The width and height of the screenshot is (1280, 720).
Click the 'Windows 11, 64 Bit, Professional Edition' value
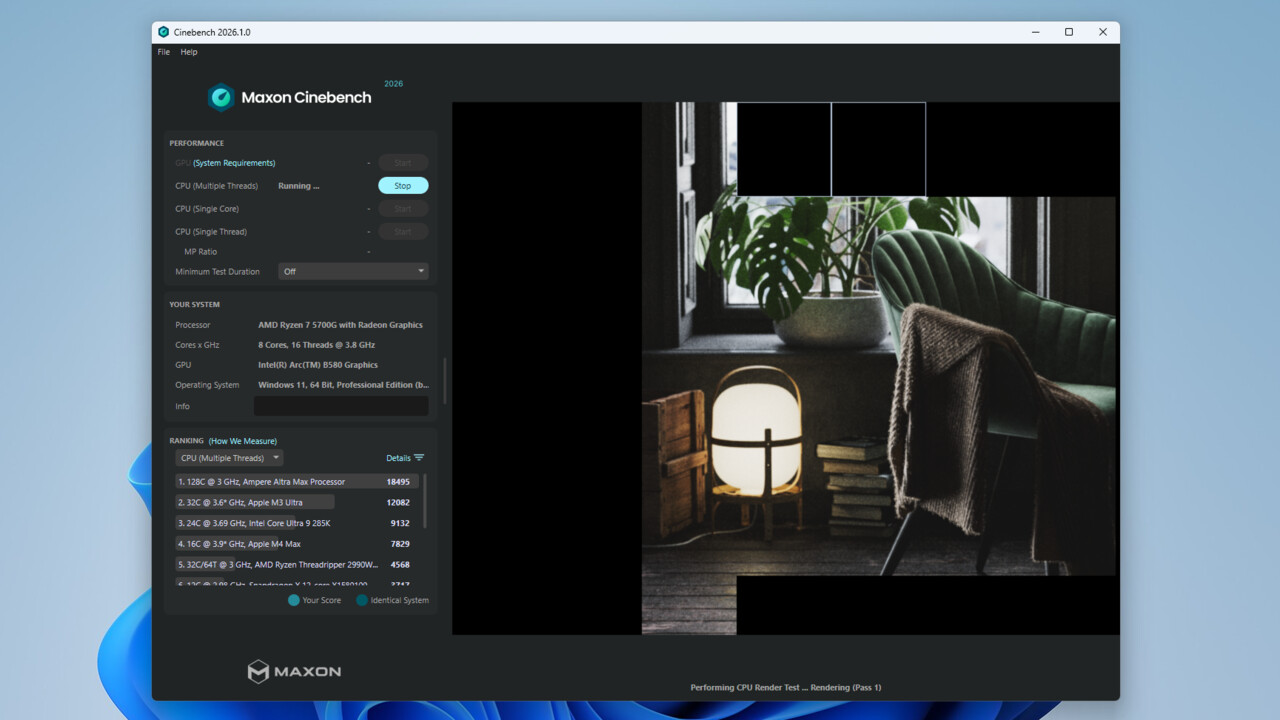click(x=343, y=385)
